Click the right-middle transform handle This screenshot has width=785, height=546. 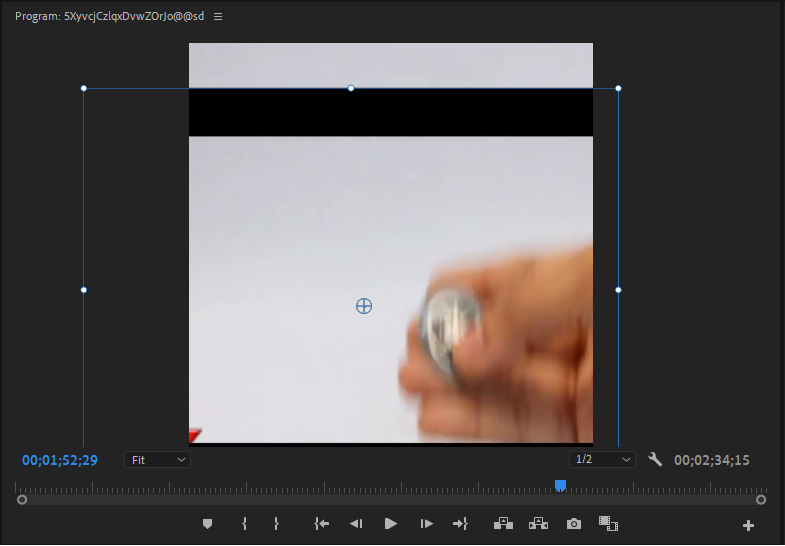point(618,290)
